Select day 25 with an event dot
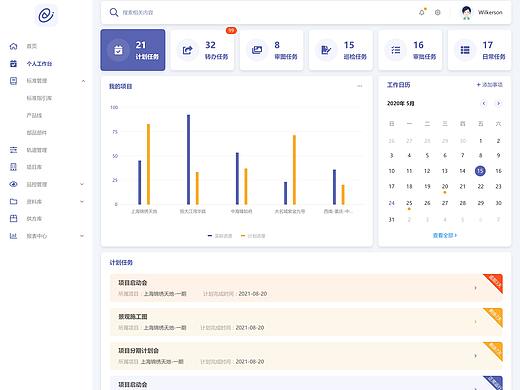Image resolution: width=520 pixels, height=390 pixels. pyautogui.click(x=409, y=203)
